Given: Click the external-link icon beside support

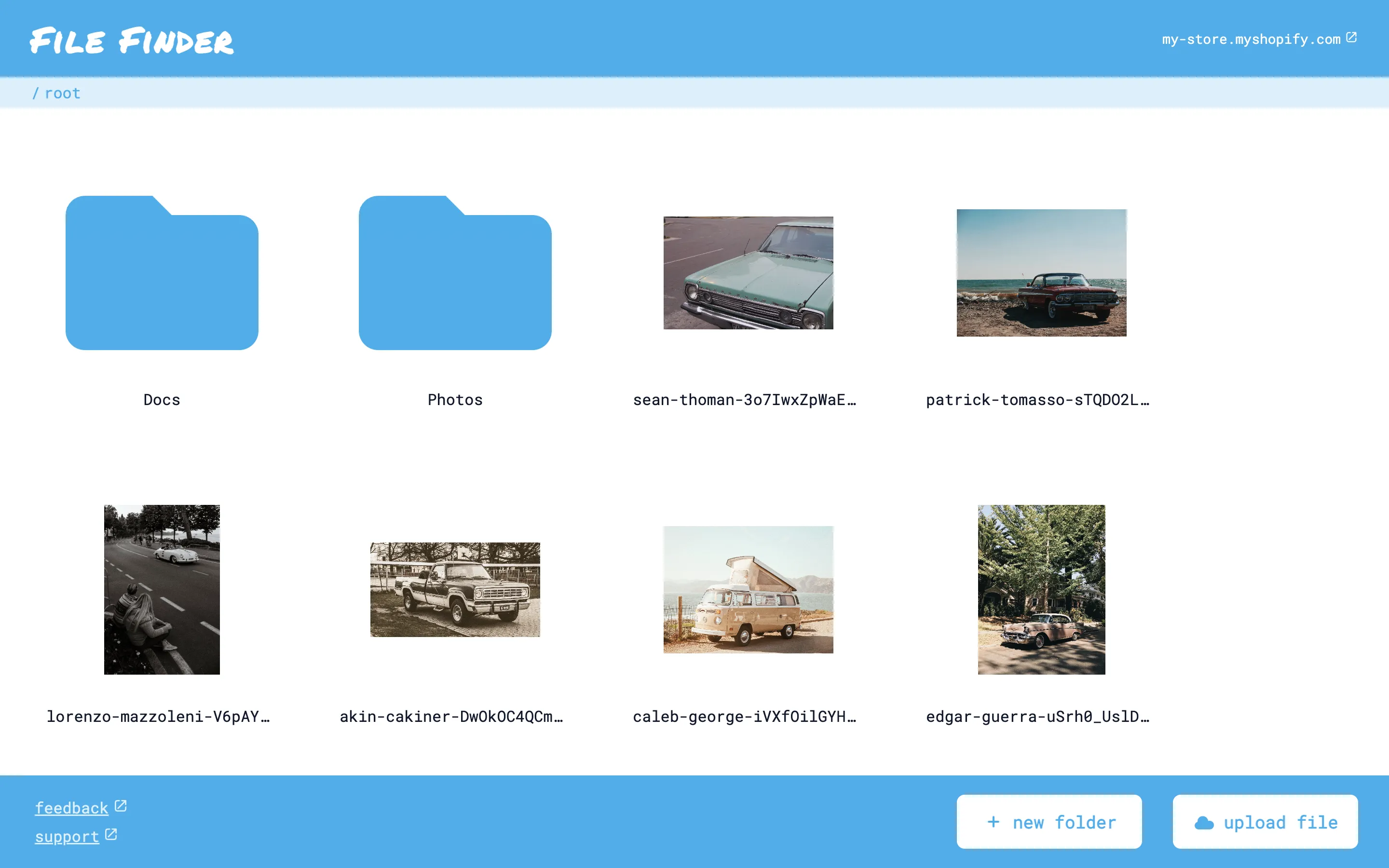Looking at the screenshot, I should [x=111, y=834].
